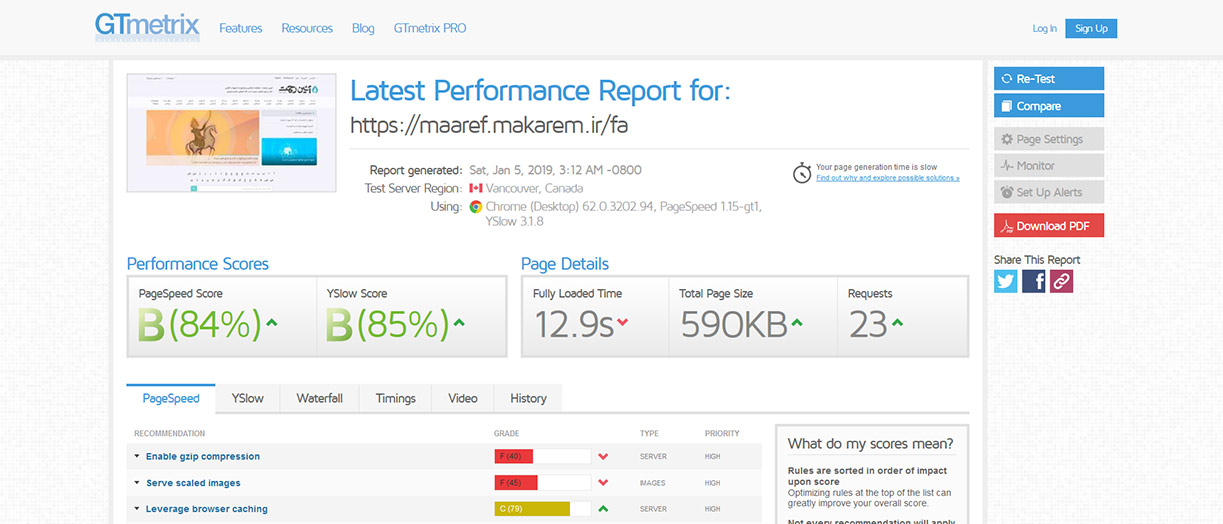Click the GRADE column header
The image size is (1223, 524).
coord(507,434)
